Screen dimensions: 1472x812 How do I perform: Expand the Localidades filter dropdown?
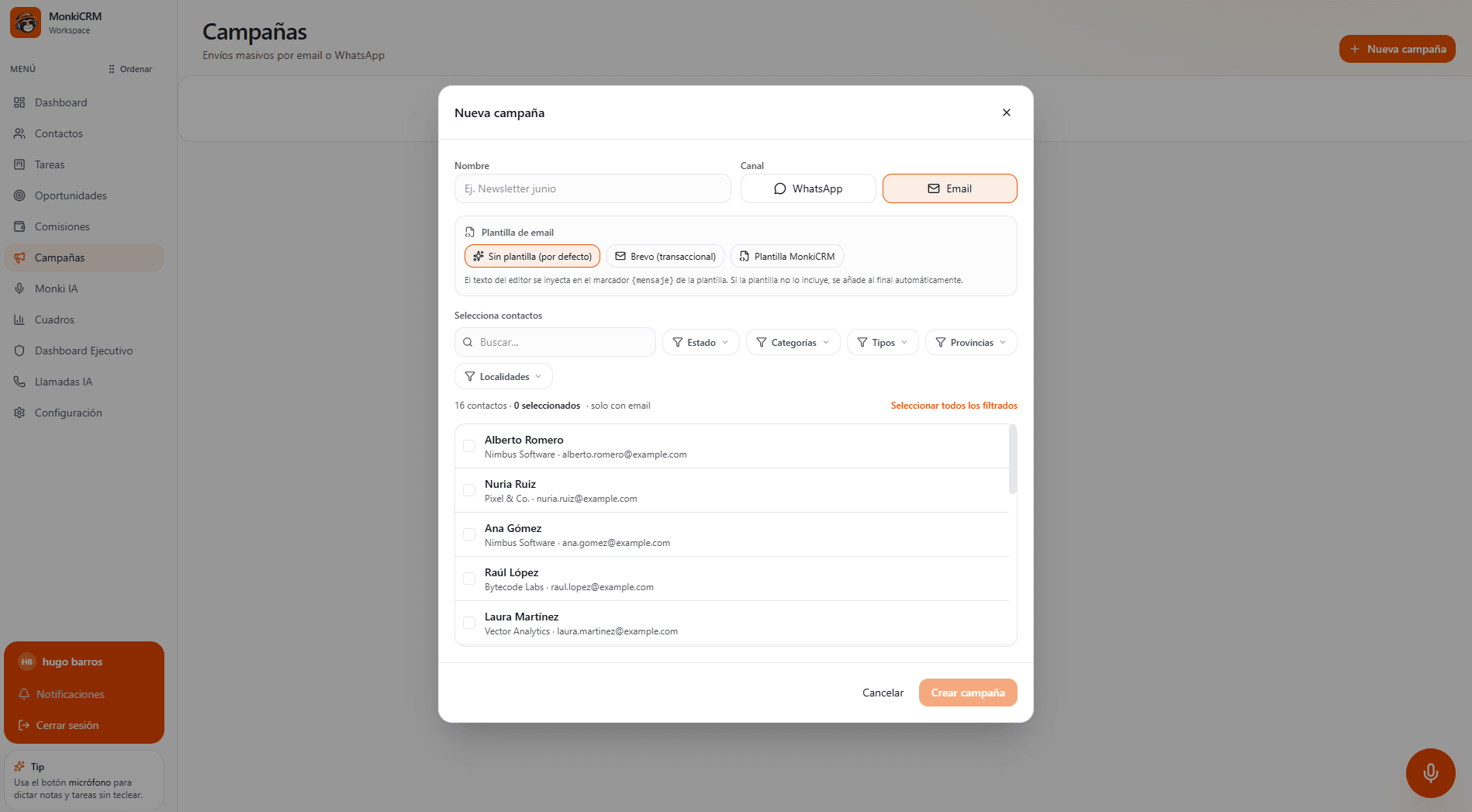503,376
